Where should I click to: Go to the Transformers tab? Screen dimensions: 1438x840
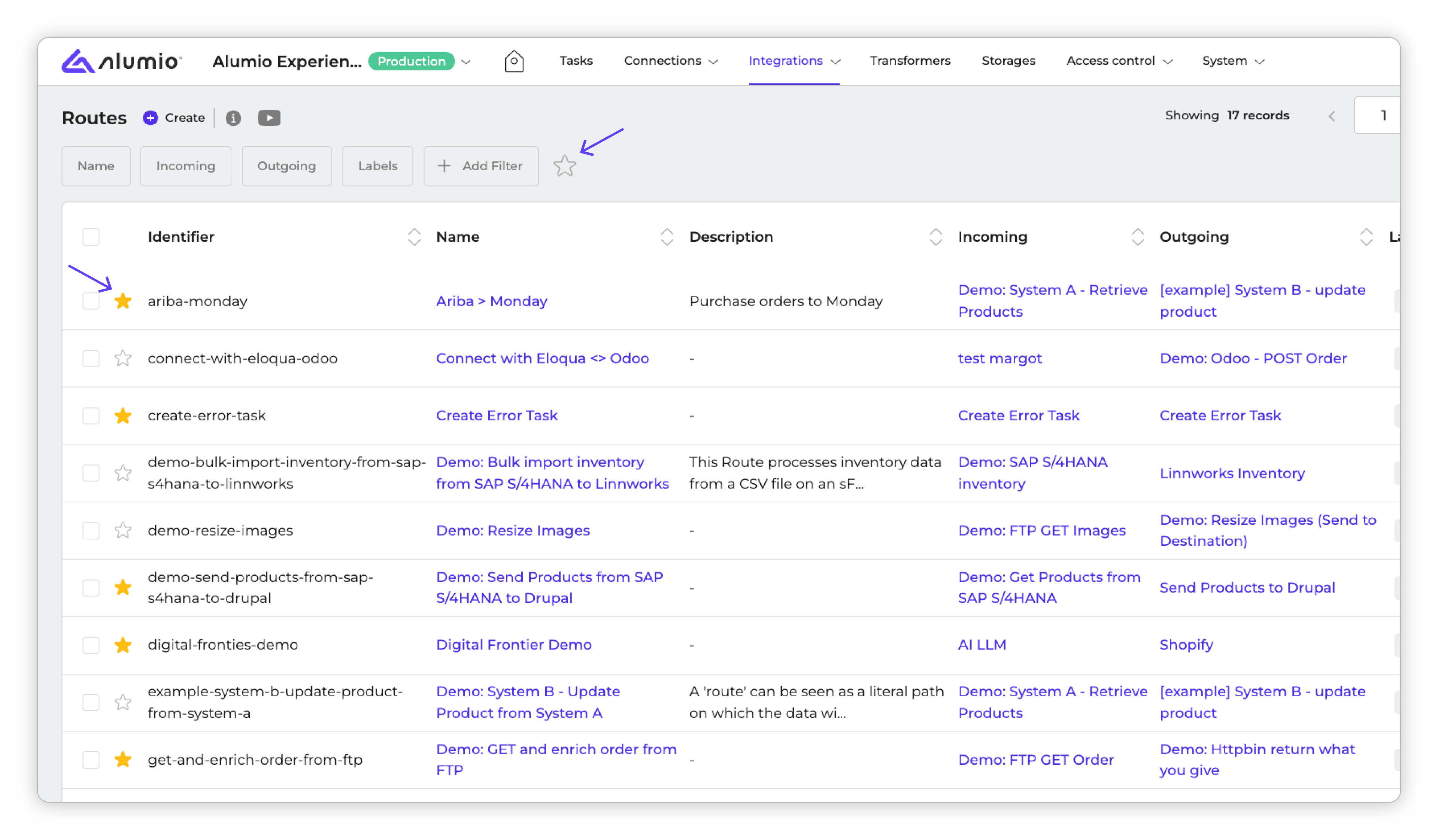click(x=910, y=61)
